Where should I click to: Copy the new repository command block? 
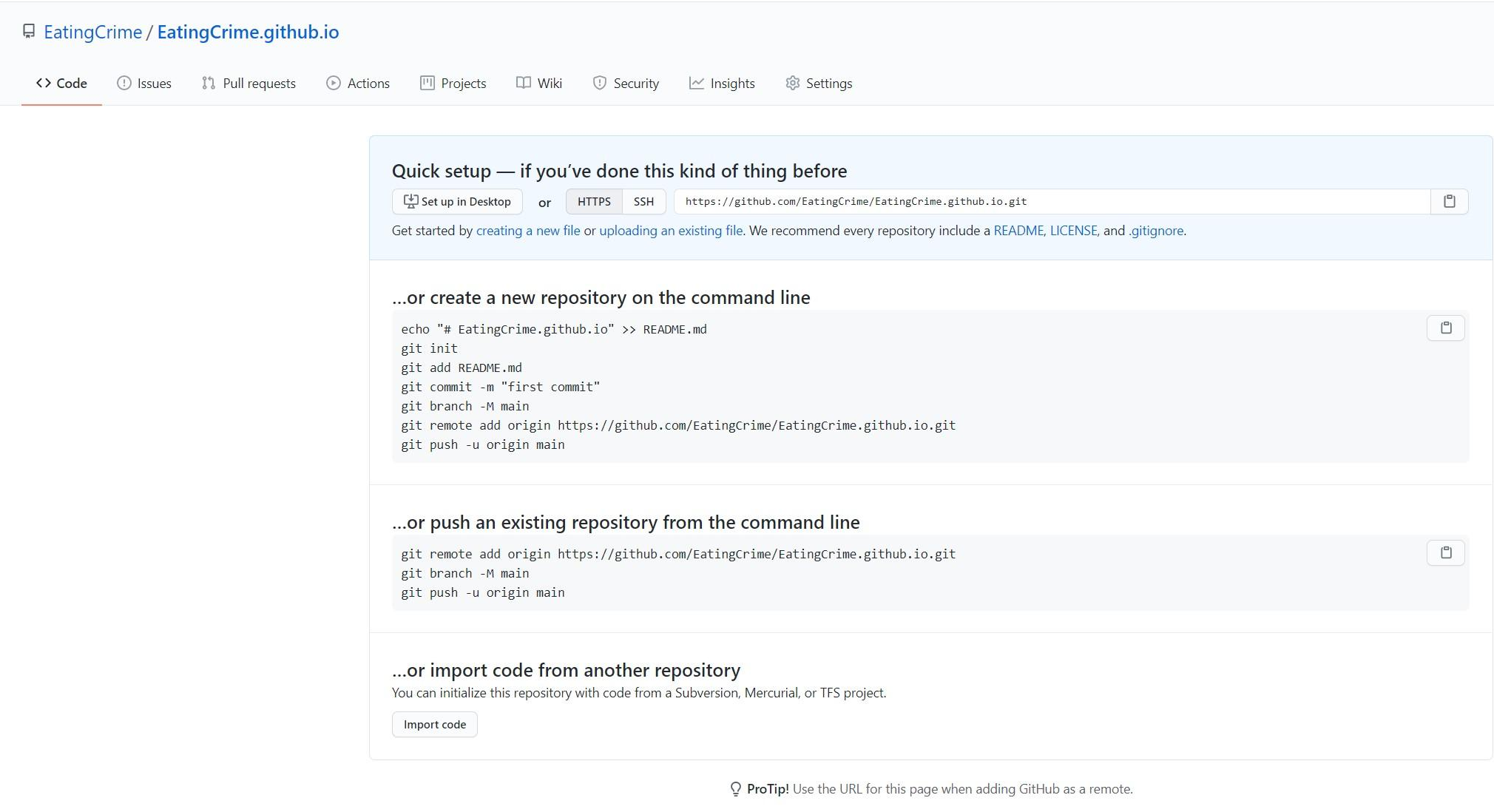point(1445,328)
